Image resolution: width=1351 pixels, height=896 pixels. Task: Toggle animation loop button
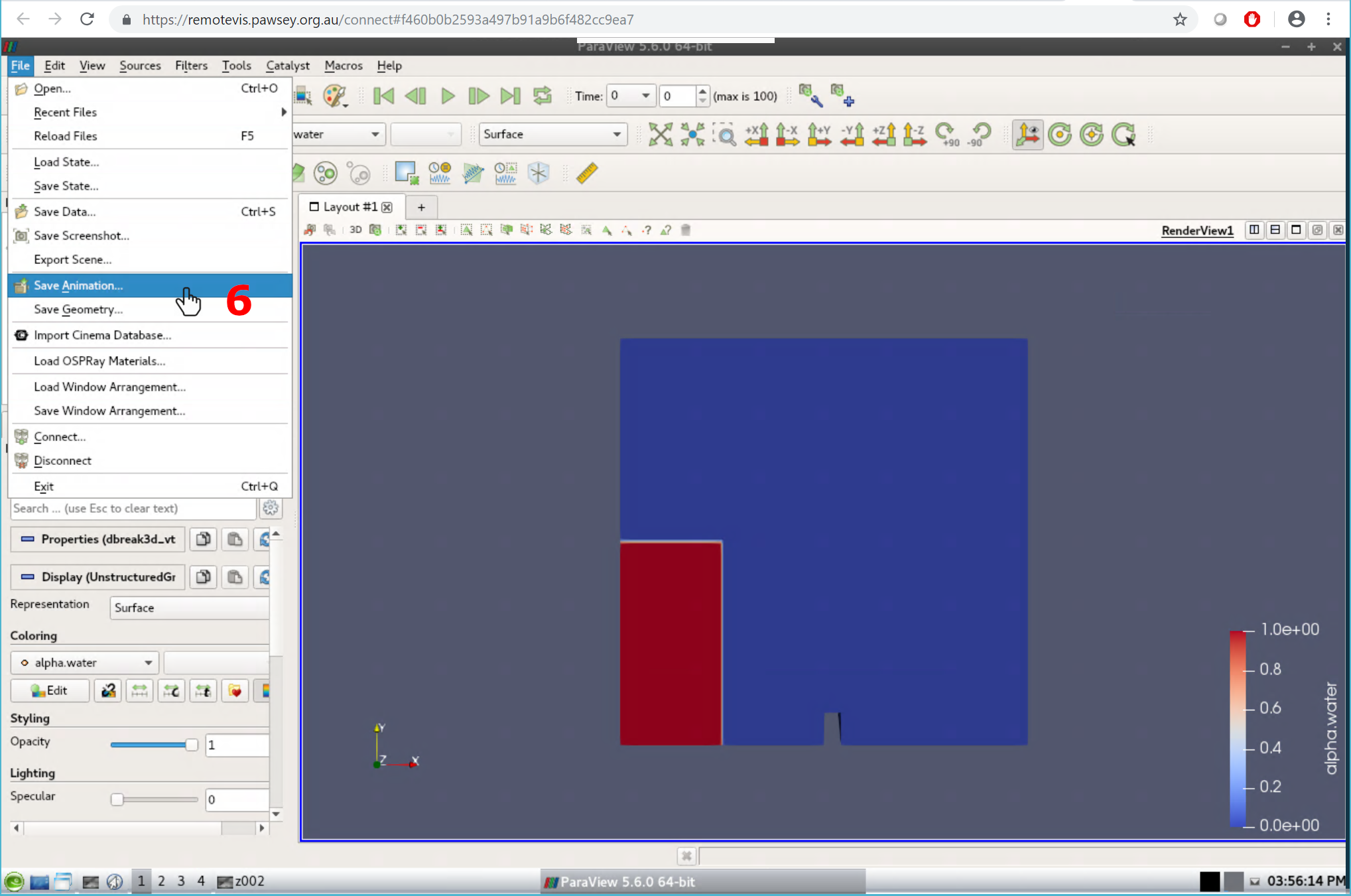coord(543,96)
